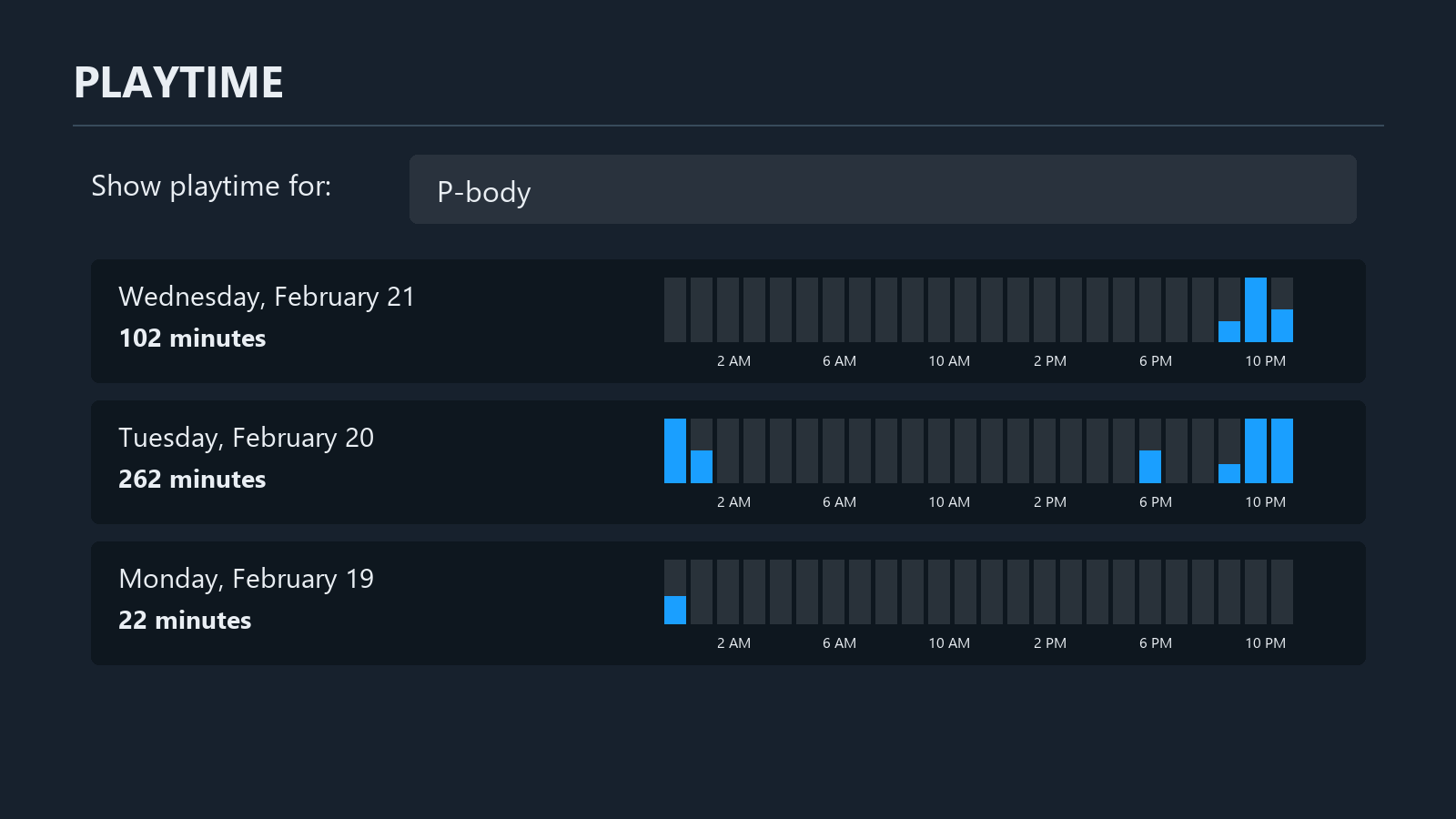
Task: Select the Wednesday, February 21 row
Action: (728, 321)
